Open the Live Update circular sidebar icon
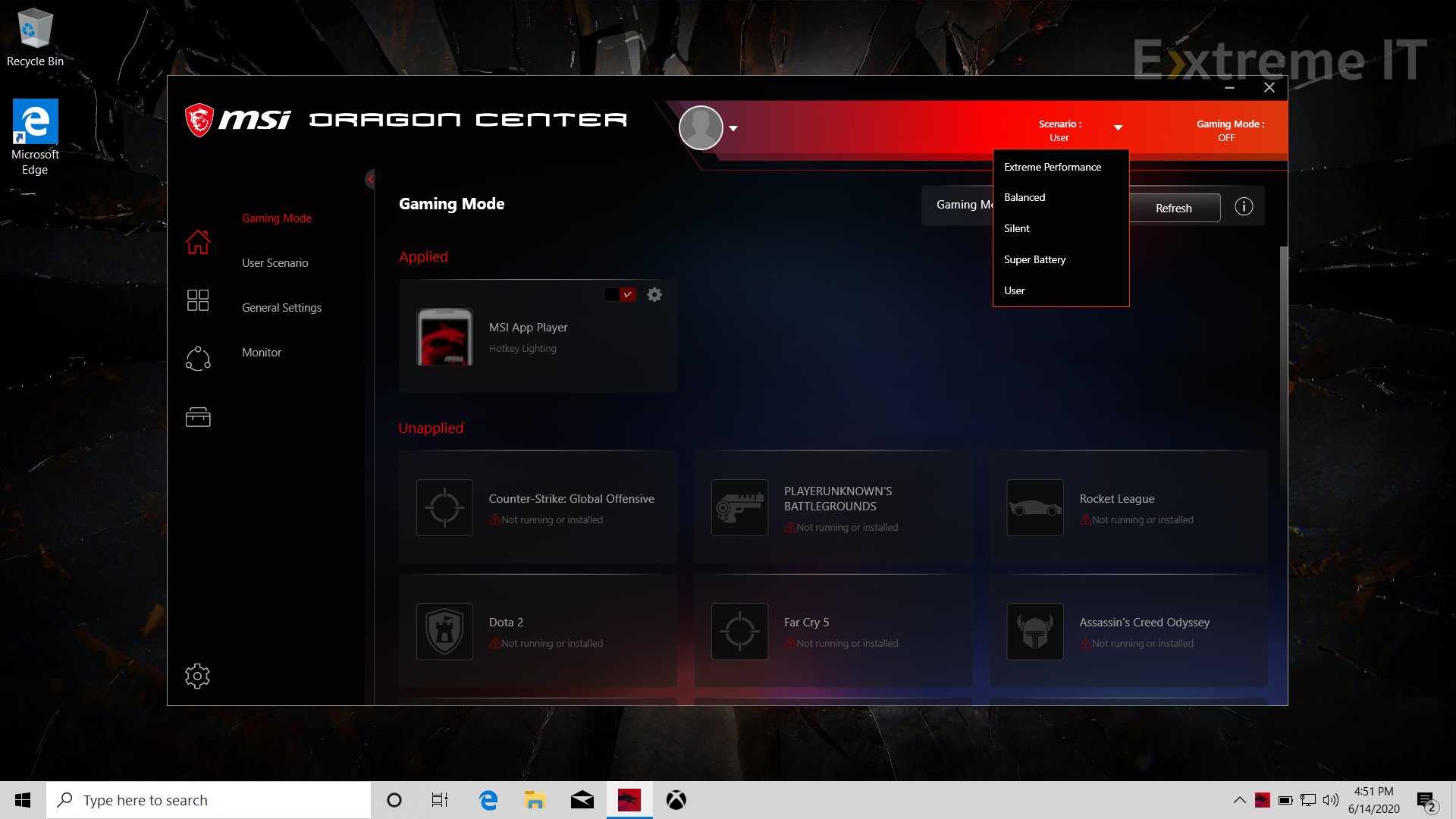 [198, 359]
